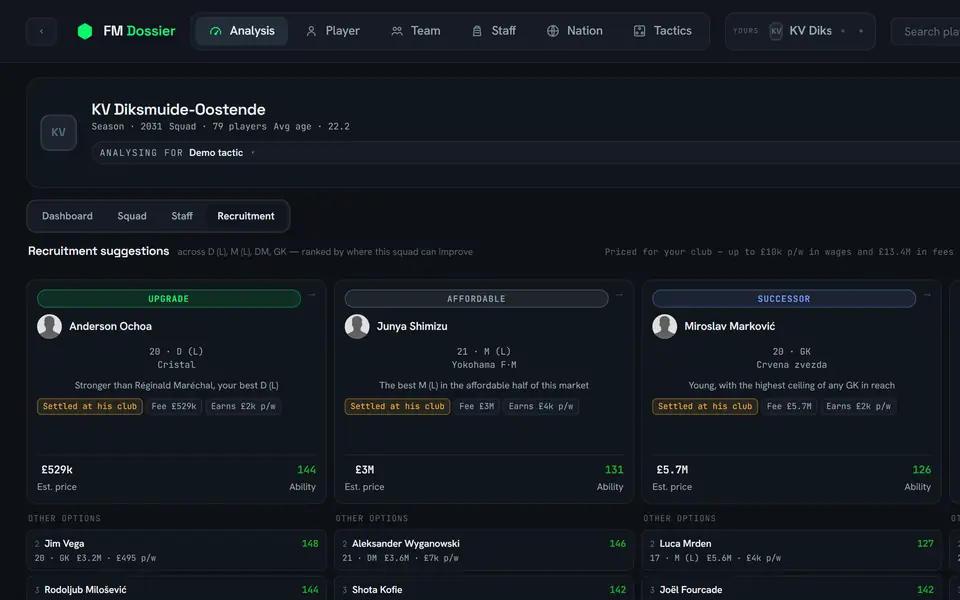Click the £3M estimated price

364,470
